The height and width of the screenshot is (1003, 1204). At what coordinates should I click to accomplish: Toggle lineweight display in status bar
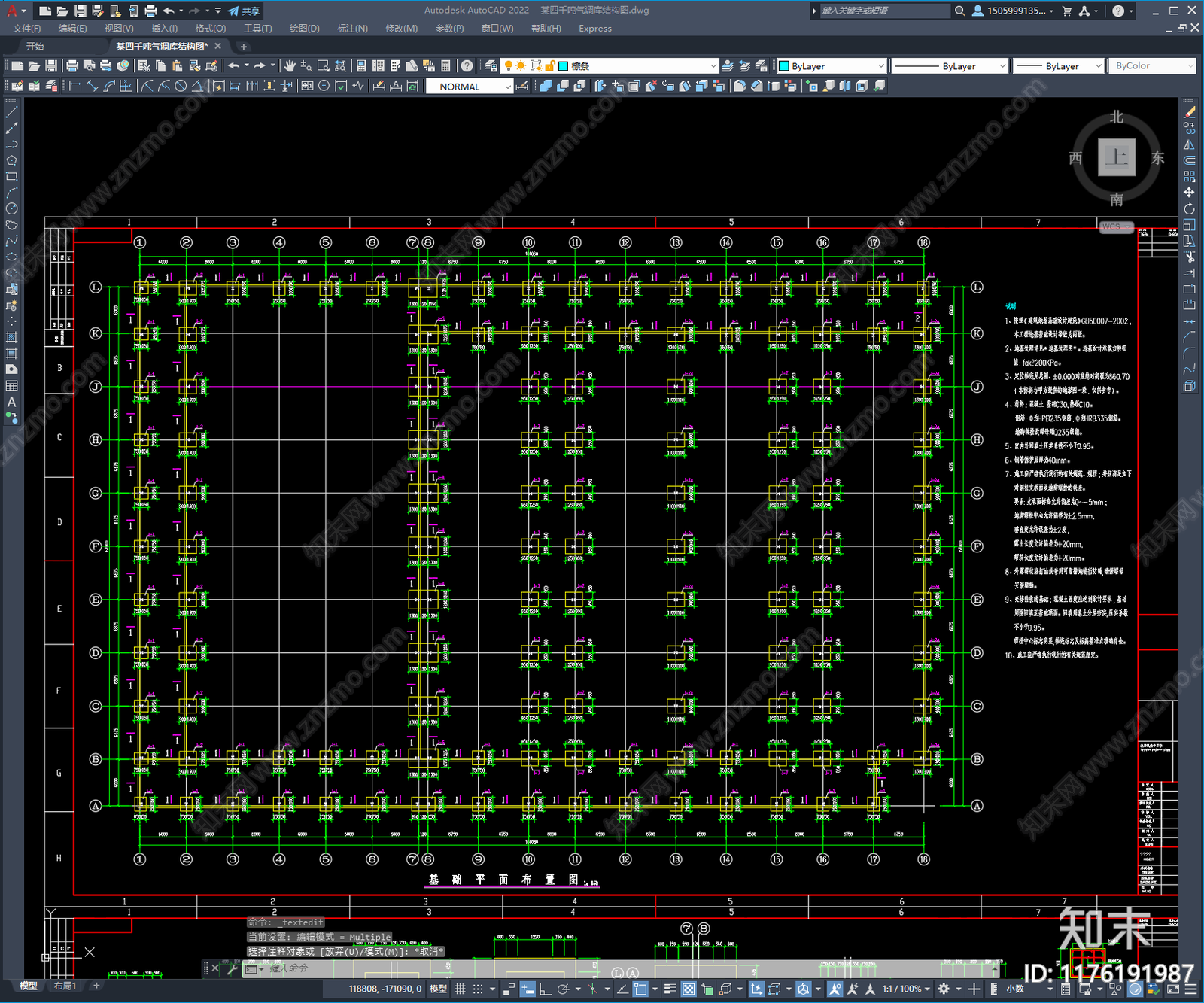tap(670, 989)
